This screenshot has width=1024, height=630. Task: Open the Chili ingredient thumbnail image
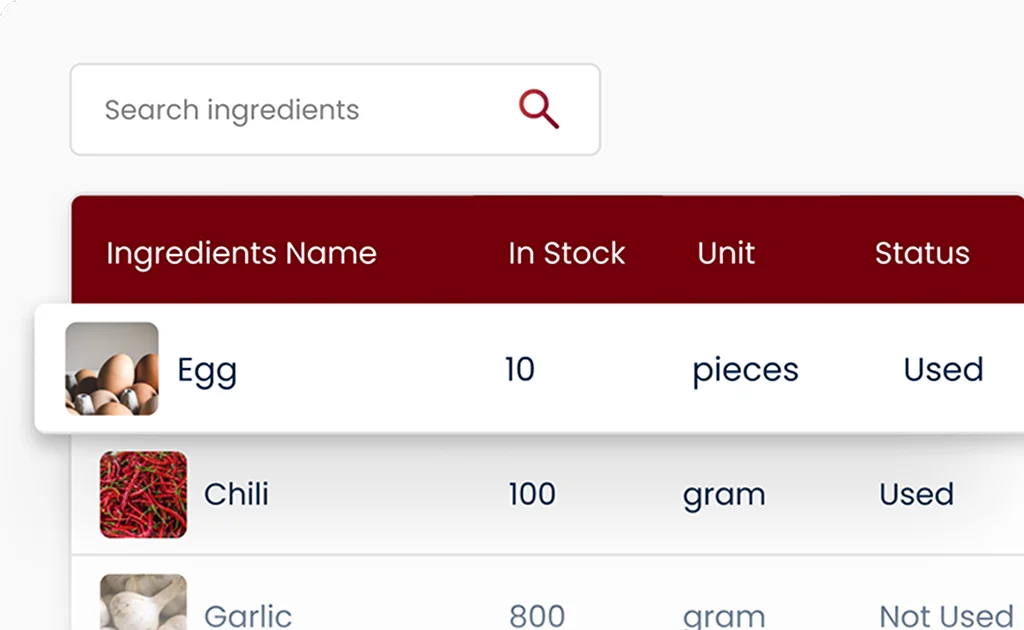tap(143, 494)
